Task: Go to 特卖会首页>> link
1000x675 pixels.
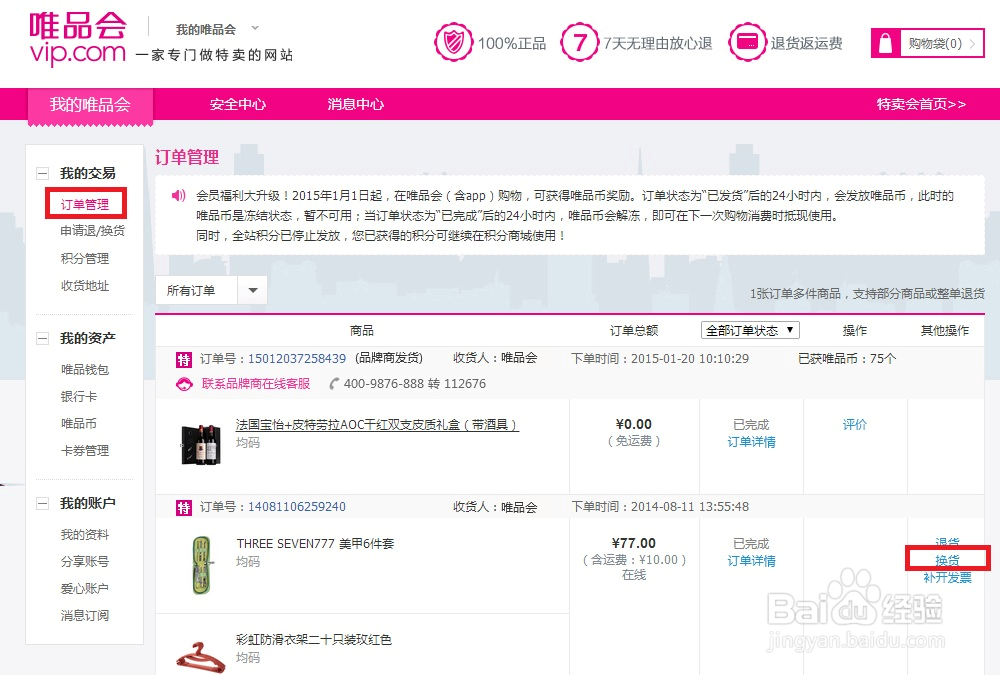Action: (x=921, y=104)
